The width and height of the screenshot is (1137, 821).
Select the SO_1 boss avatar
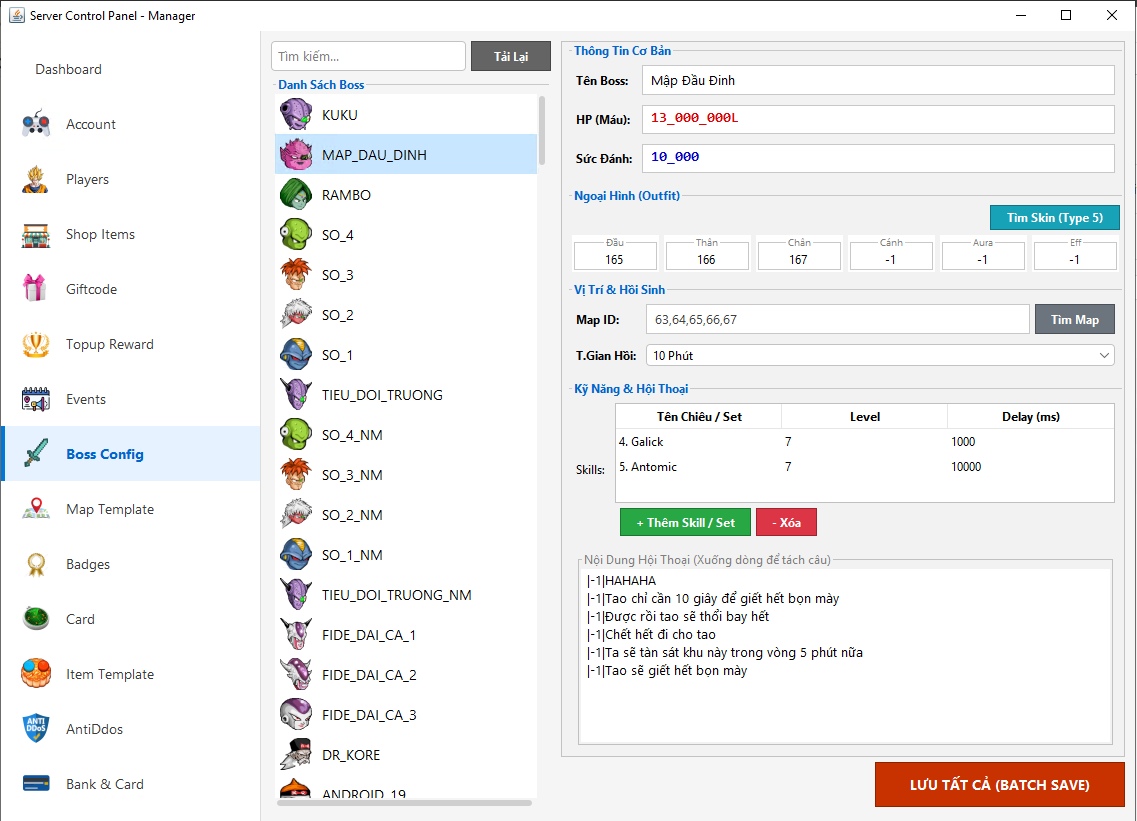point(296,355)
